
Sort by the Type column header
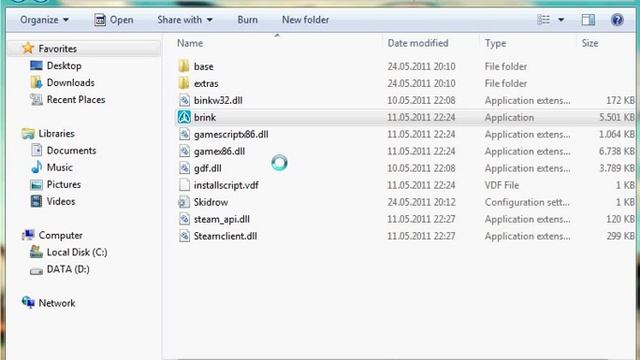click(496, 43)
